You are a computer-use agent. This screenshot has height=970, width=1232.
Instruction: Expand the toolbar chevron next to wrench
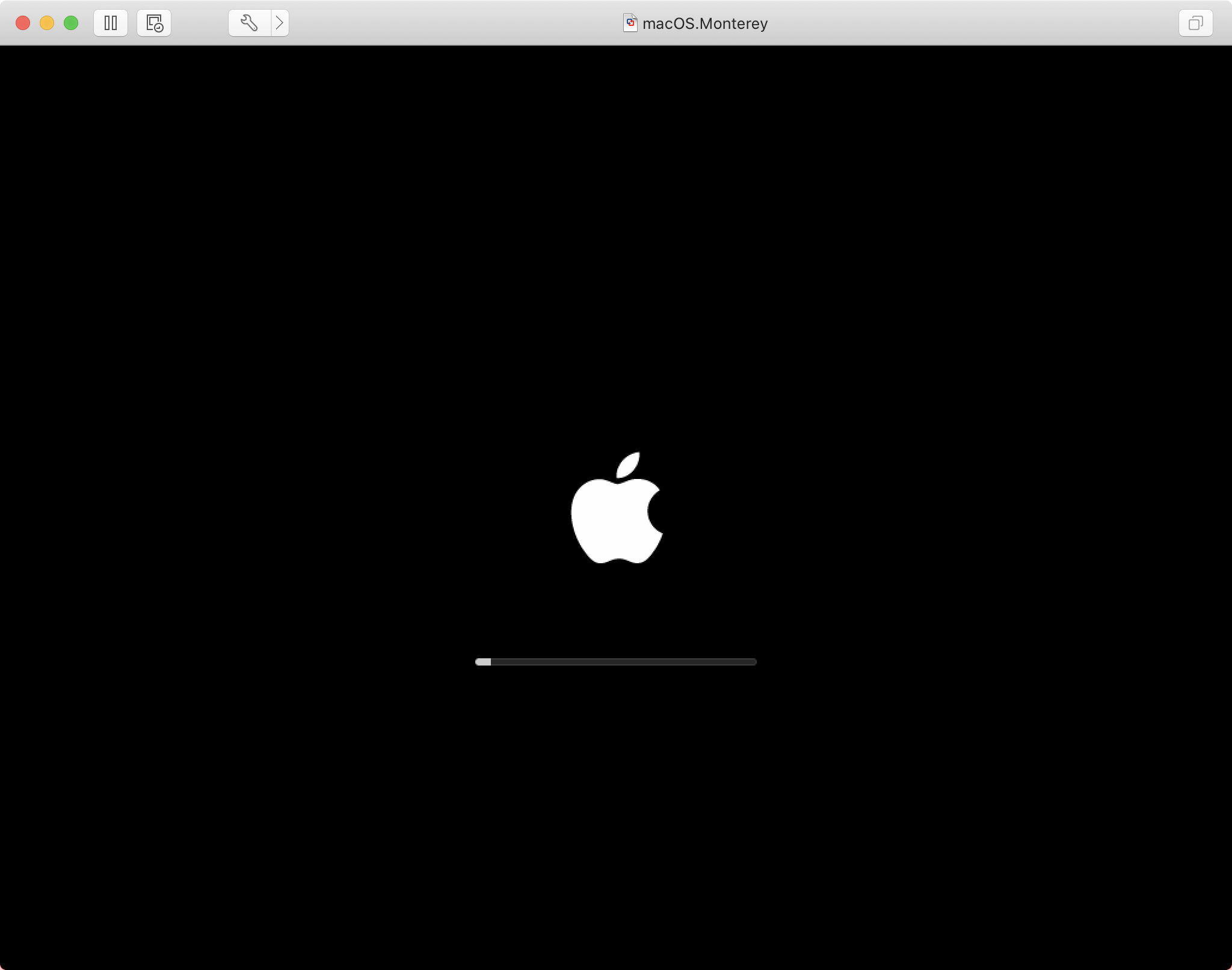(x=280, y=23)
